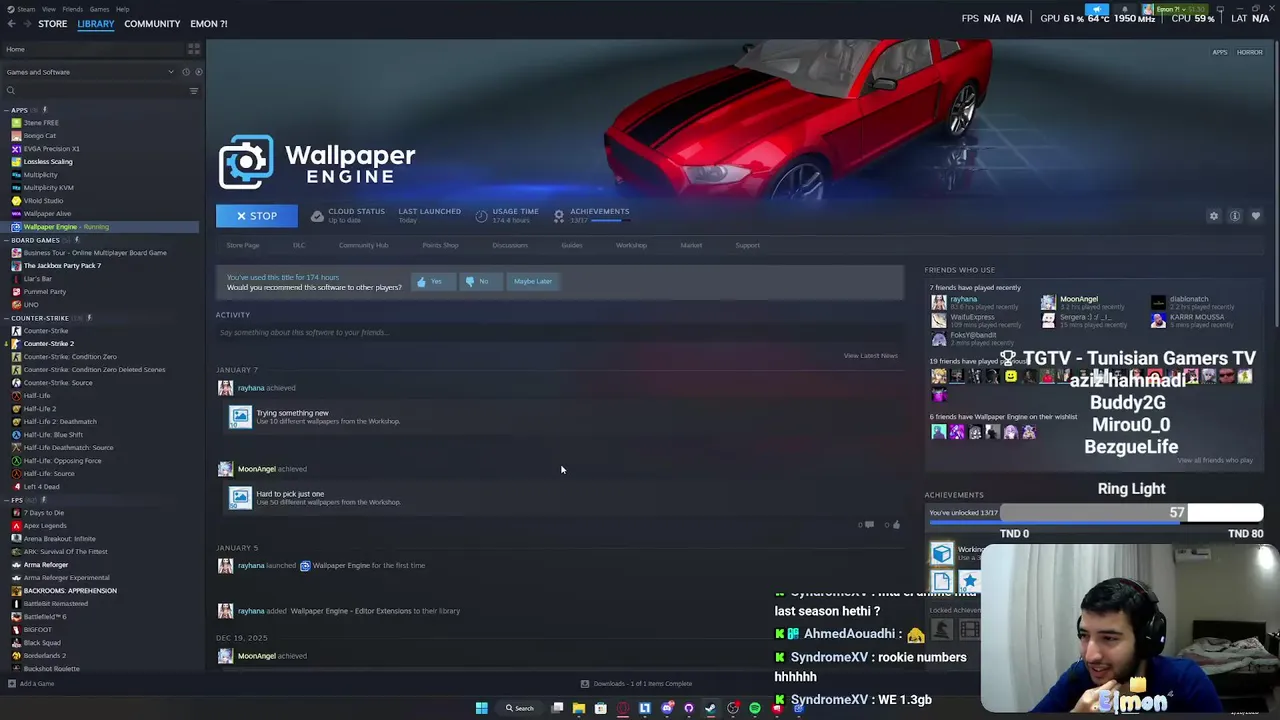The height and width of the screenshot is (720, 1280).
Task: Select VRoid Studio in sidebar
Action: (43, 201)
